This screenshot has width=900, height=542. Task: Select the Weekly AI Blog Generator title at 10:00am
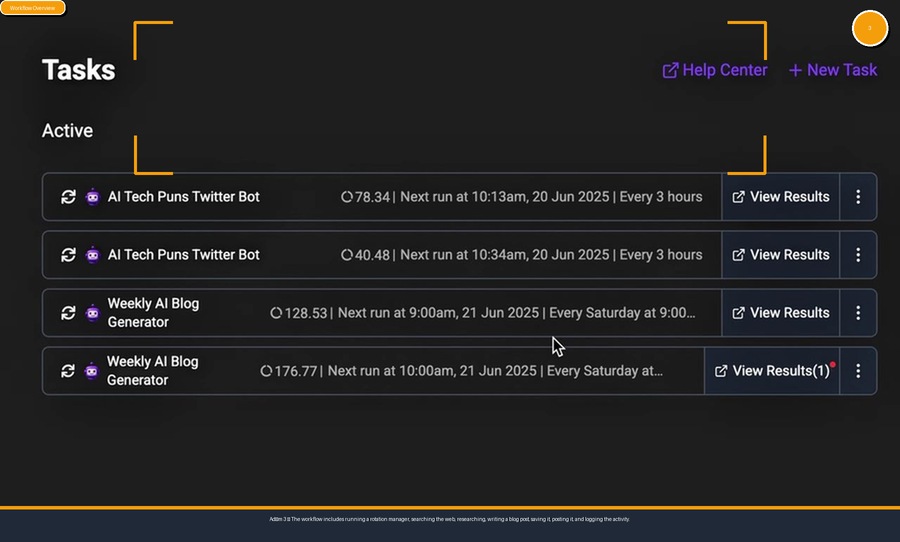tap(153, 371)
